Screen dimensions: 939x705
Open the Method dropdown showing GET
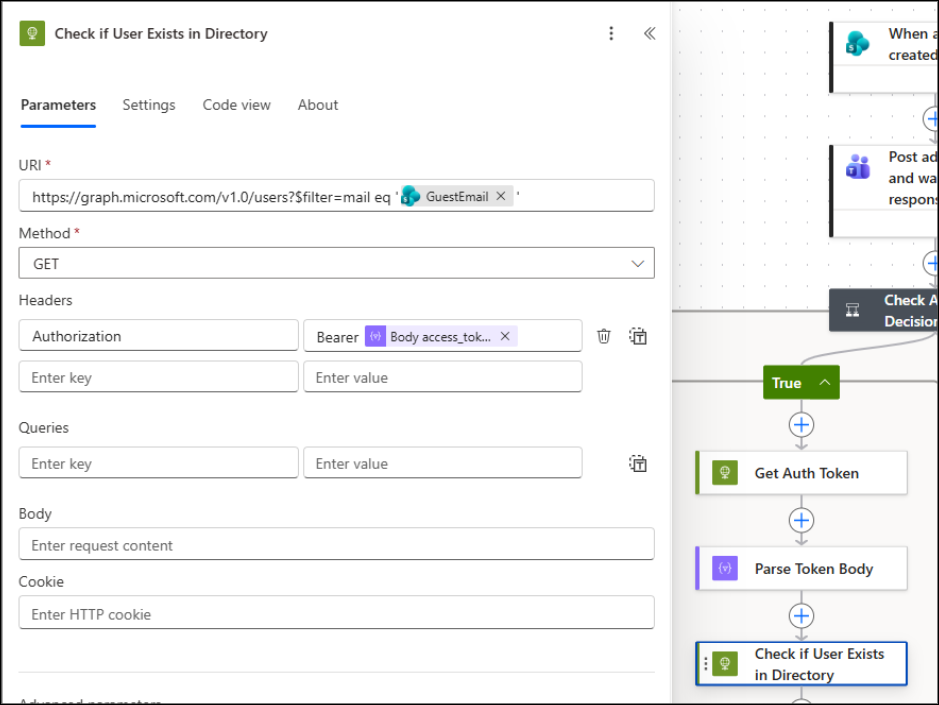(x=336, y=263)
